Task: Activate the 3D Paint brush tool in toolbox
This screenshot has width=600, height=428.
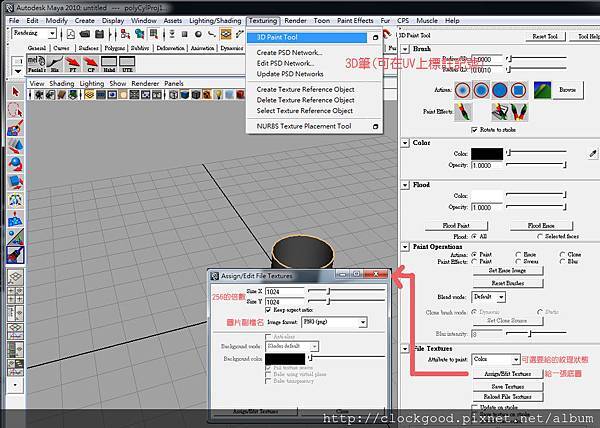Action: (15, 255)
